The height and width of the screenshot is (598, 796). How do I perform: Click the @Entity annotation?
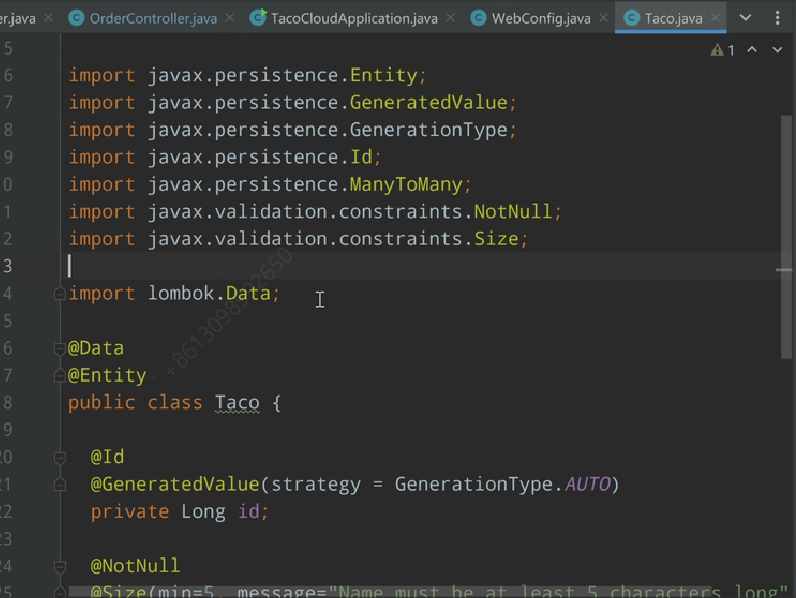(107, 376)
